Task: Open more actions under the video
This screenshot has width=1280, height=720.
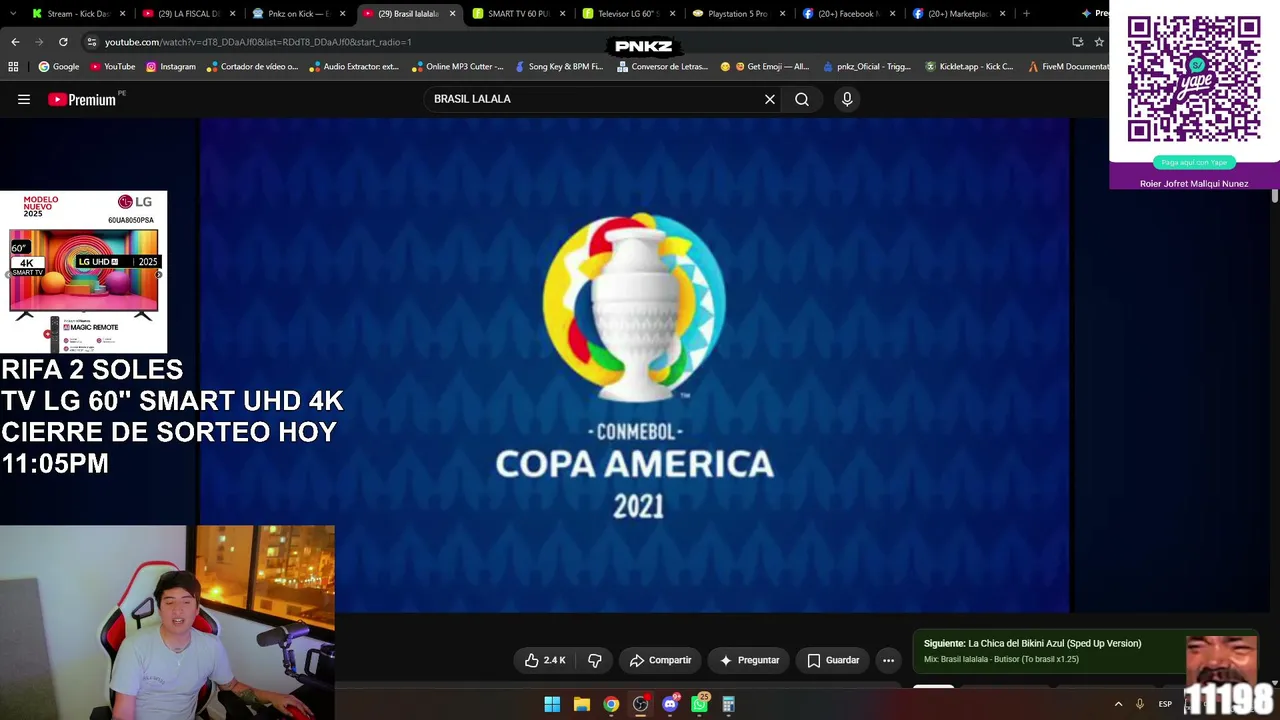Action: (888, 660)
